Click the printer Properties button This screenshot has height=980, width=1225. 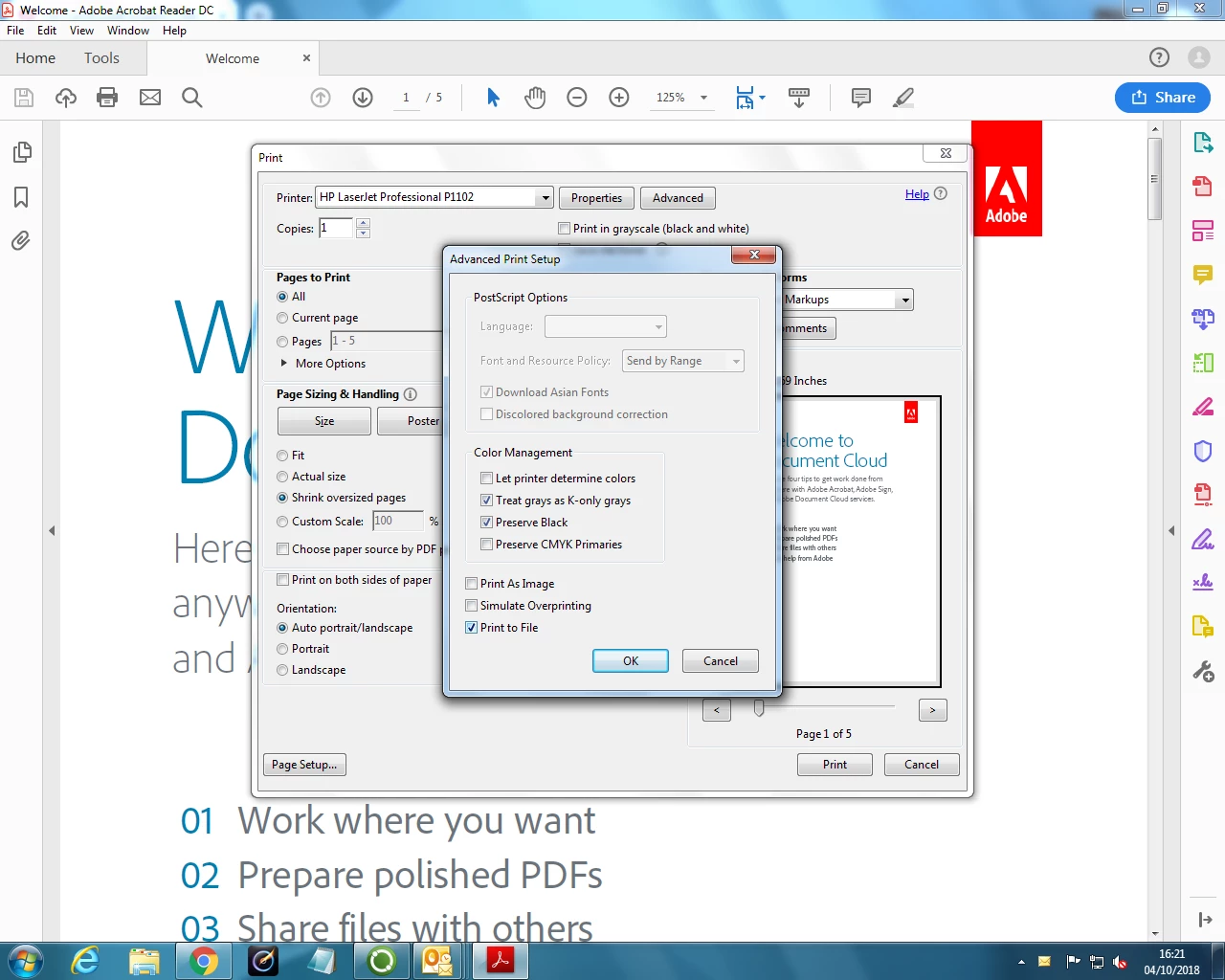pos(596,198)
